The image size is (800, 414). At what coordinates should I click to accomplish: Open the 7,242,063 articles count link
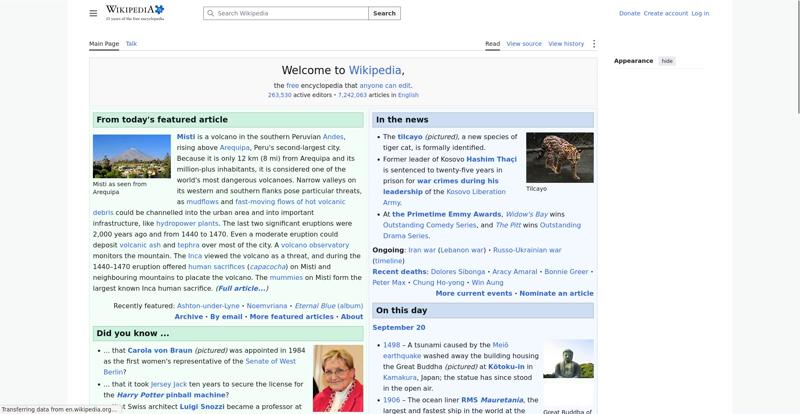coord(352,95)
